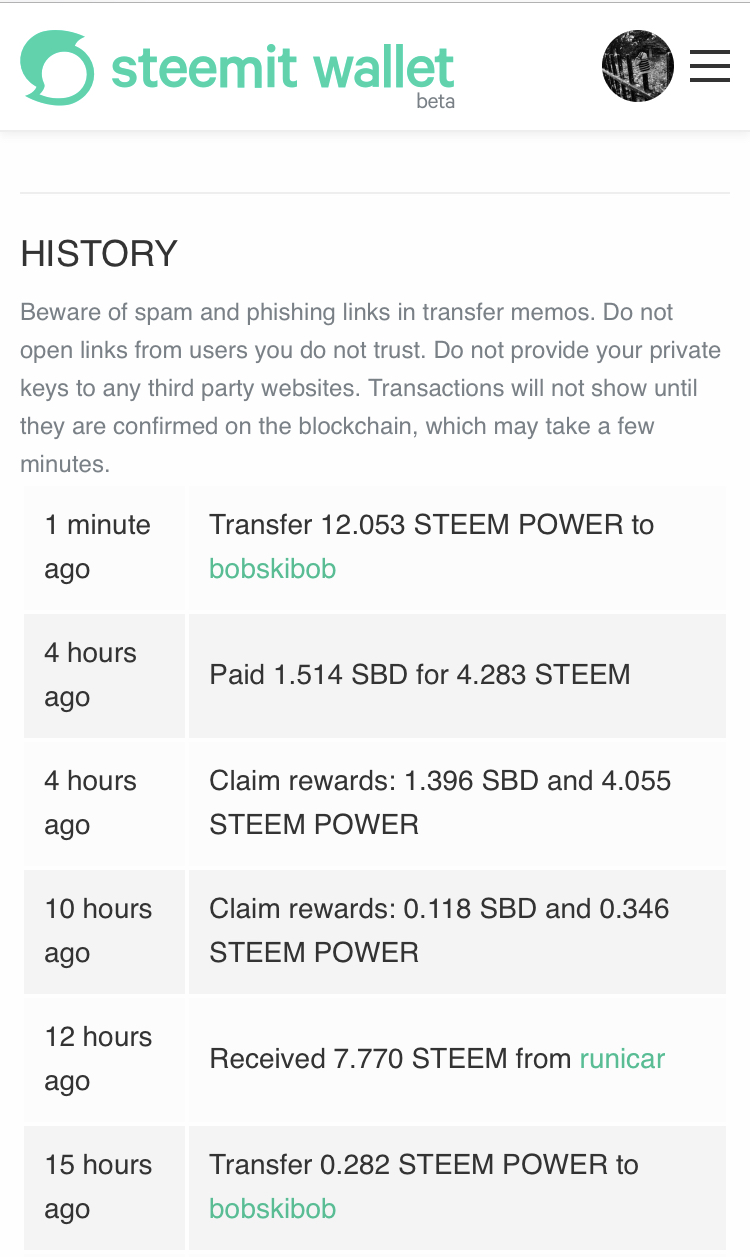Image resolution: width=750 pixels, height=1257 pixels.
Task: Open the user profile avatar
Action: coord(638,66)
